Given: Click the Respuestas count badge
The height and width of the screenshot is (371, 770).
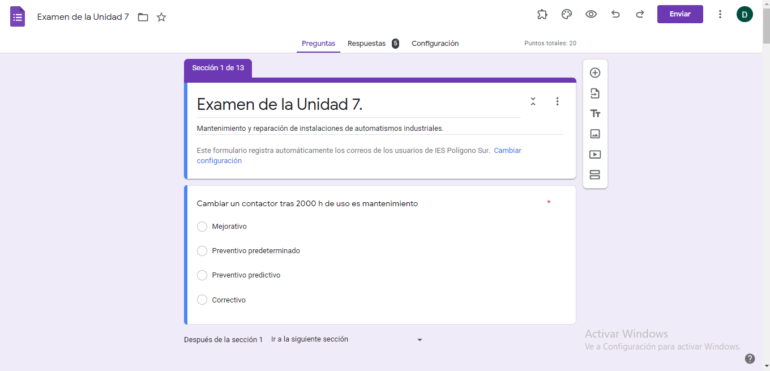Looking at the screenshot, I should coord(395,43).
